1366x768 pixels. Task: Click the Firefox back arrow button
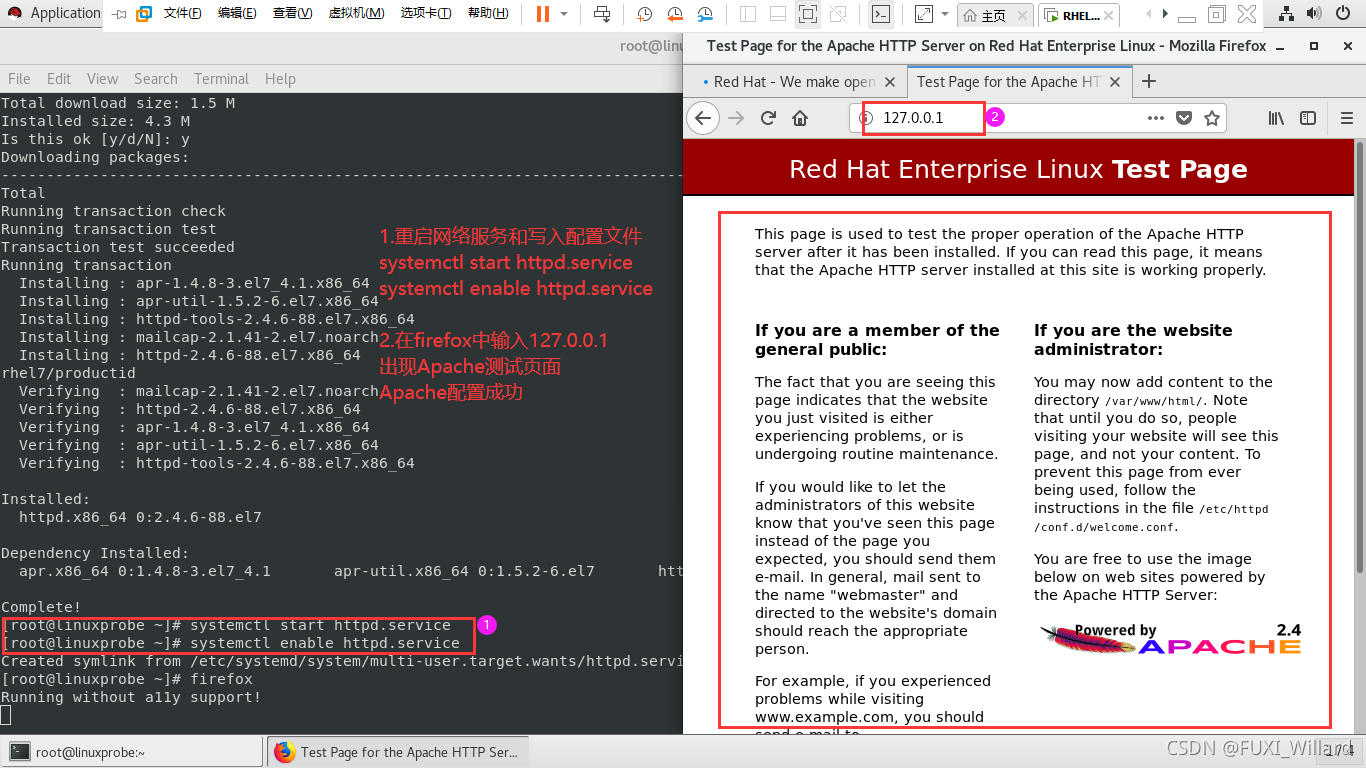pyautogui.click(x=703, y=118)
